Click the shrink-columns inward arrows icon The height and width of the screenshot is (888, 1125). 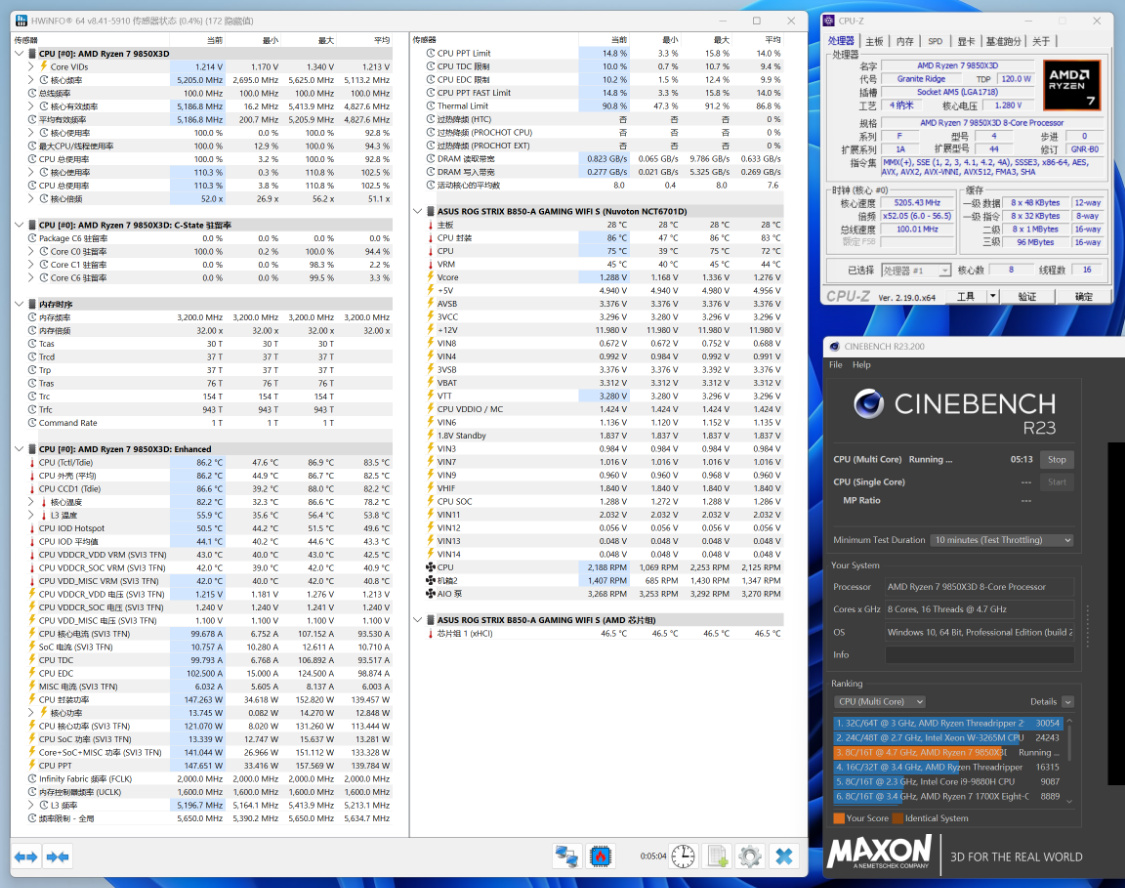57,856
